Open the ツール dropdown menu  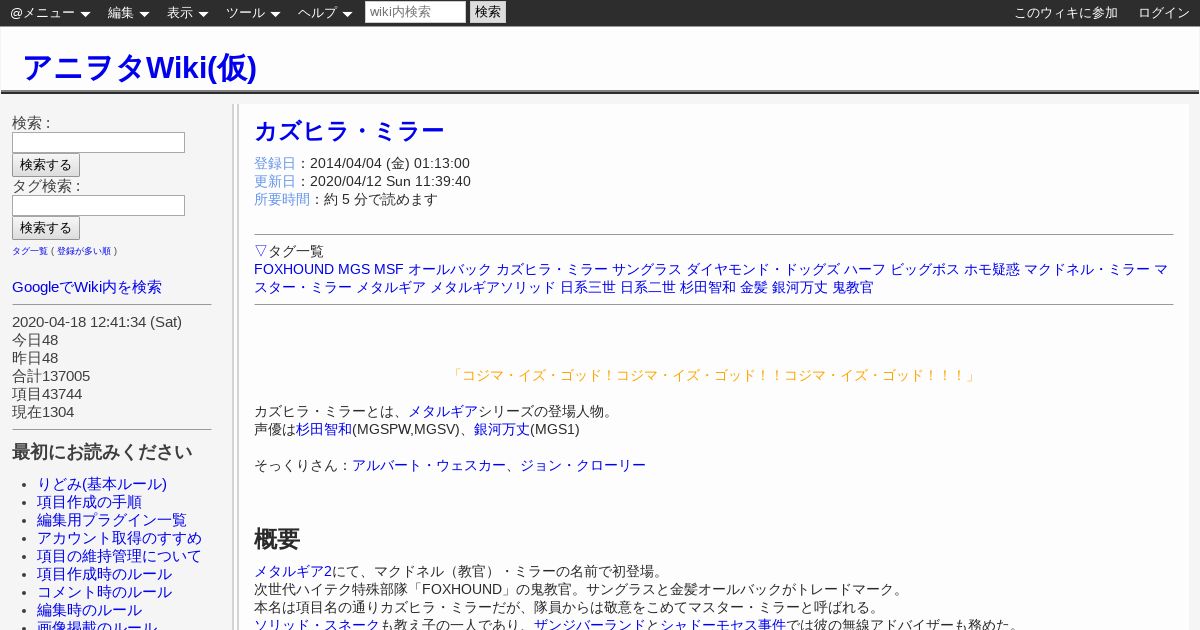(253, 13)
